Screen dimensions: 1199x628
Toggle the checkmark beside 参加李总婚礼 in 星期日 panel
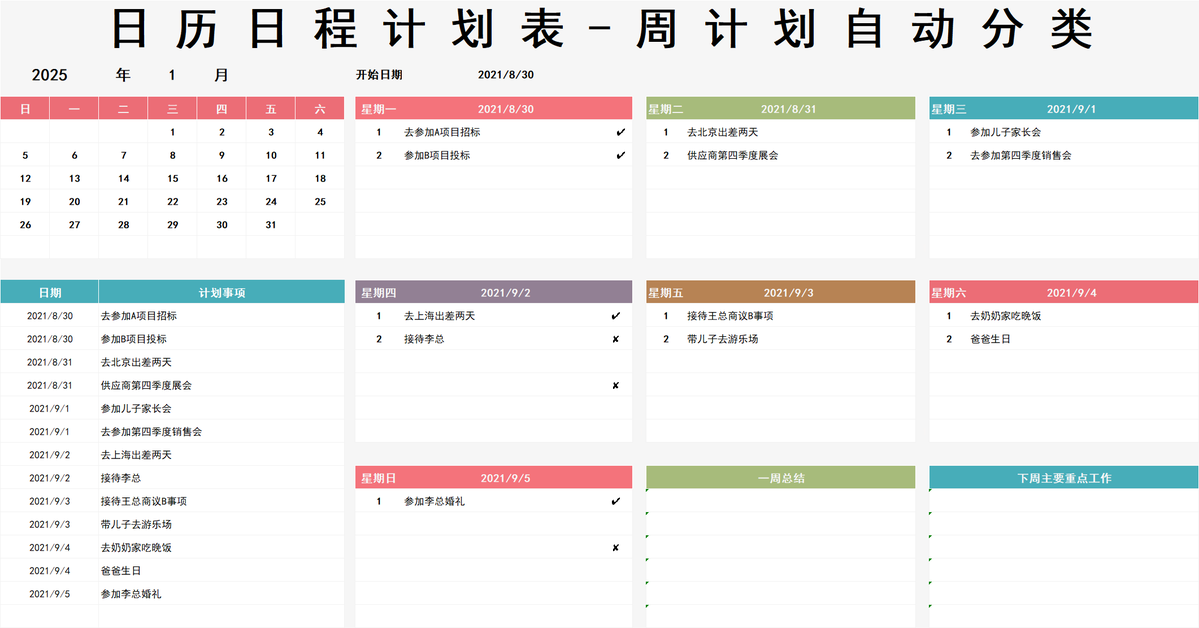[616, 502]
